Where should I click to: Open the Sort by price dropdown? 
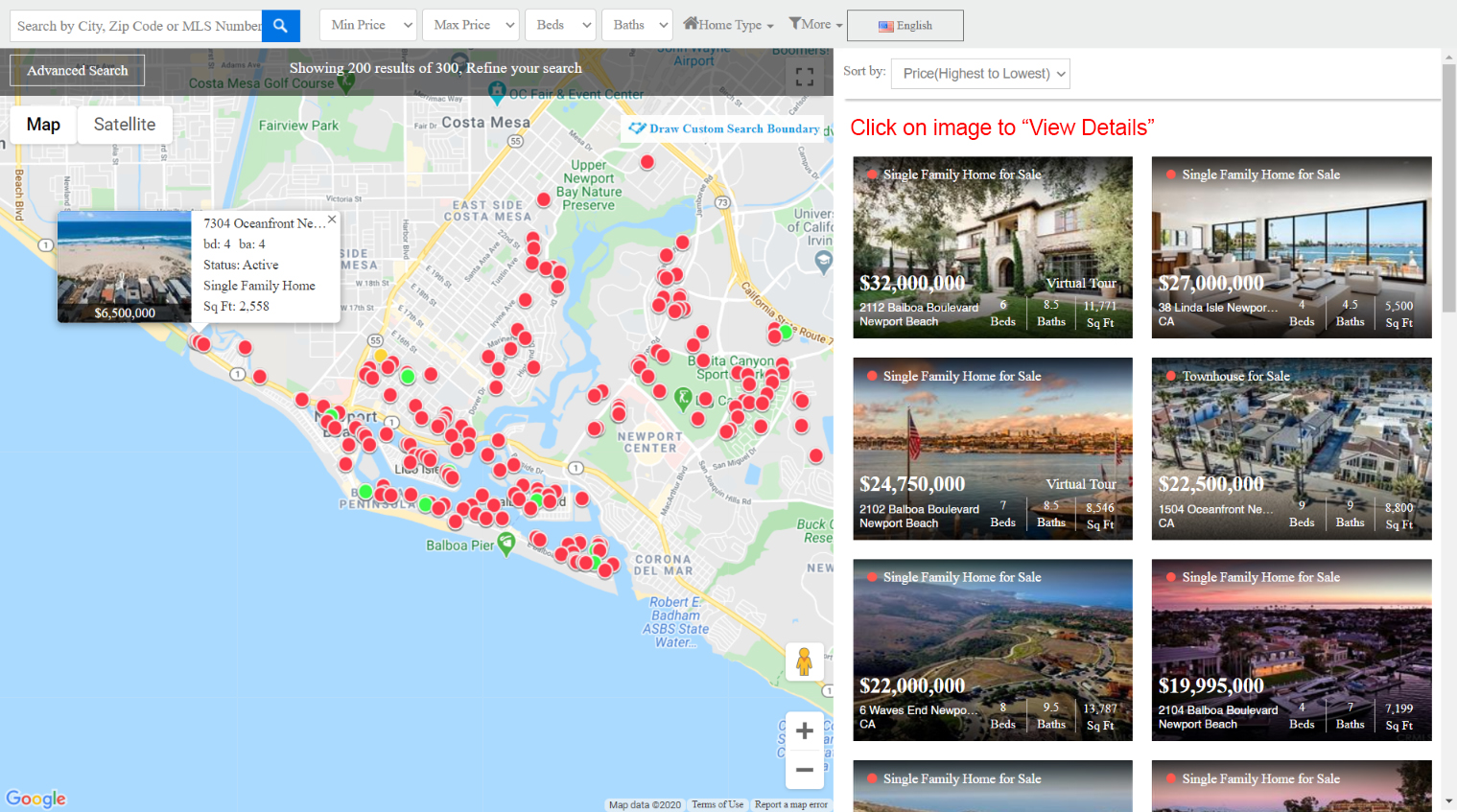coord(979,74)
